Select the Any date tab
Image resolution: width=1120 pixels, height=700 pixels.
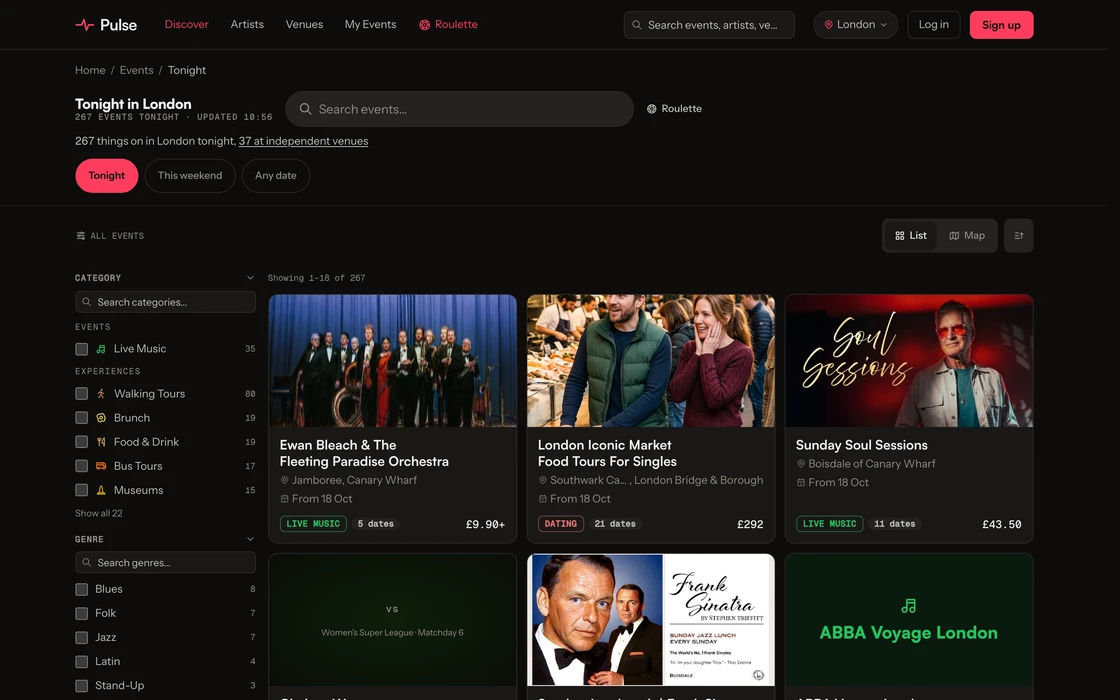click(276, 176)
